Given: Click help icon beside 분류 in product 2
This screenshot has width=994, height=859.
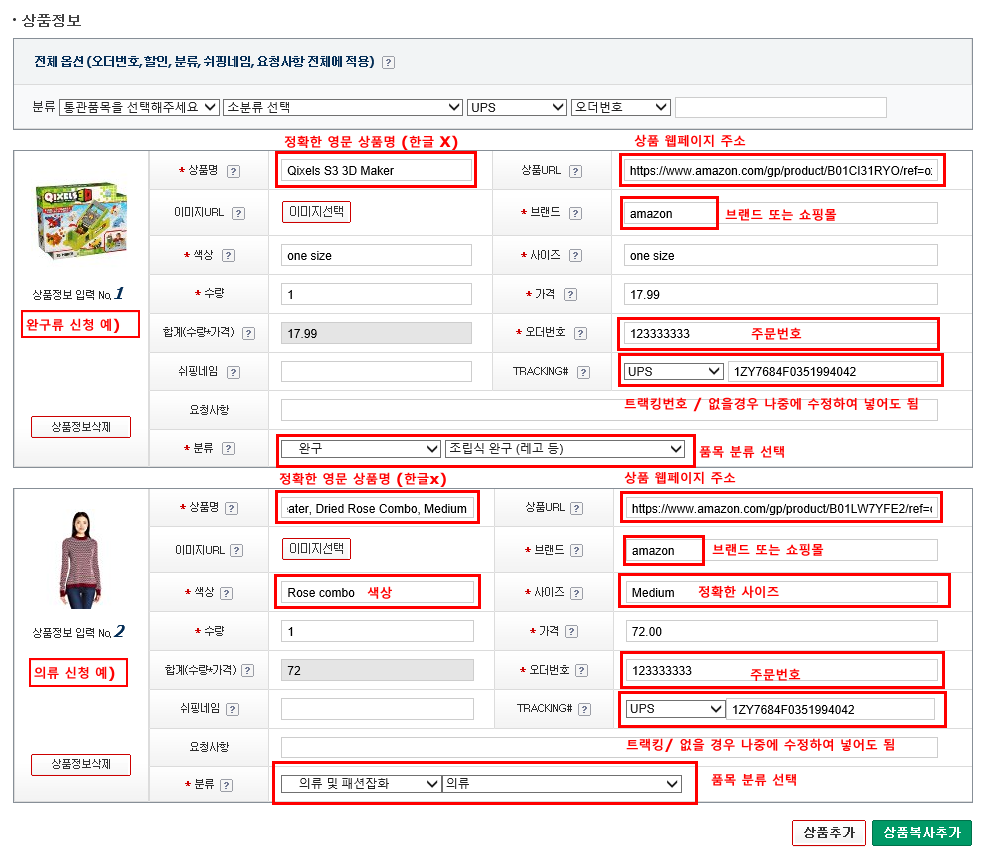Looking at the screenshot, I should [226, 785].
